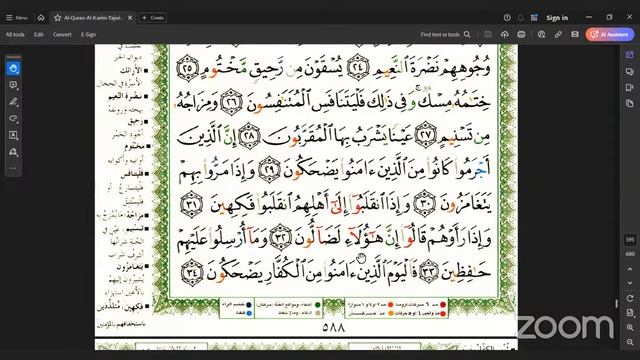Select the freehand draw tool
This screenshot has width=640, height=360.
coord(13,118)
